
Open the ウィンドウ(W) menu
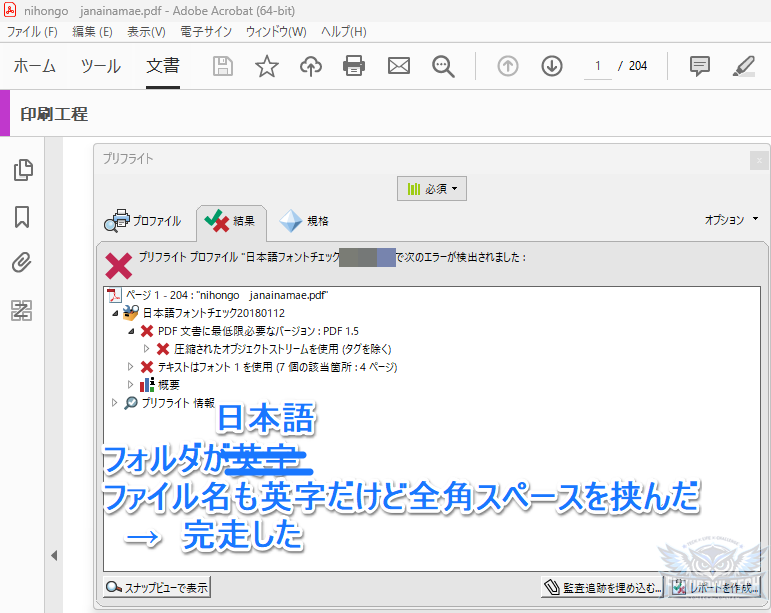tap(276, 32)
